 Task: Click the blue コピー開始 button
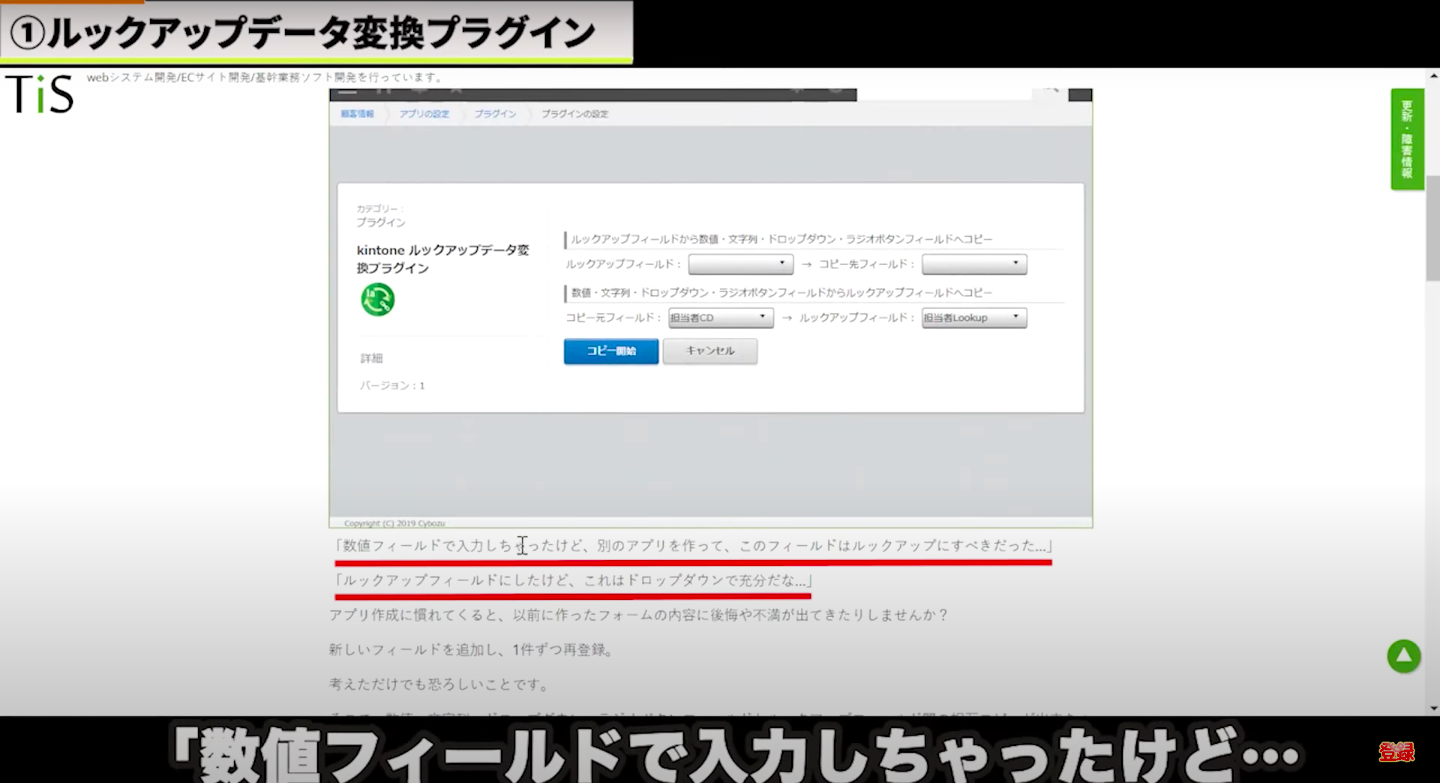[x=611, y=351]
